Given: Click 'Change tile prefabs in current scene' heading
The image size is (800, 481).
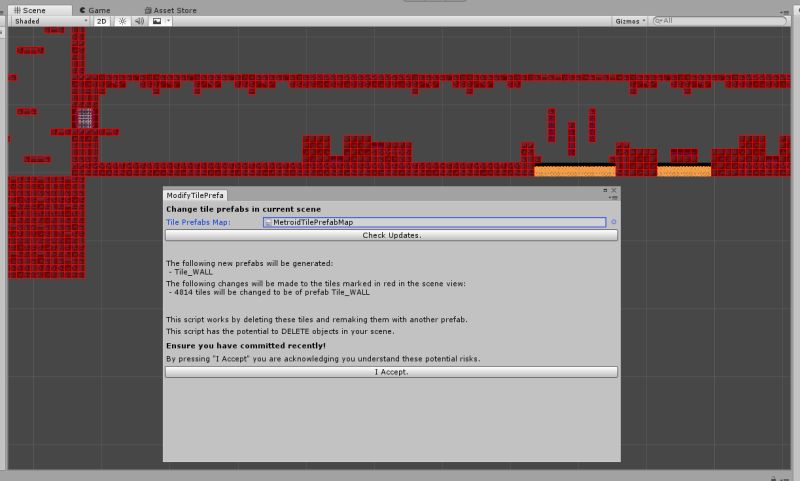Looking at the screenshot, I should [x=243, y=209].
